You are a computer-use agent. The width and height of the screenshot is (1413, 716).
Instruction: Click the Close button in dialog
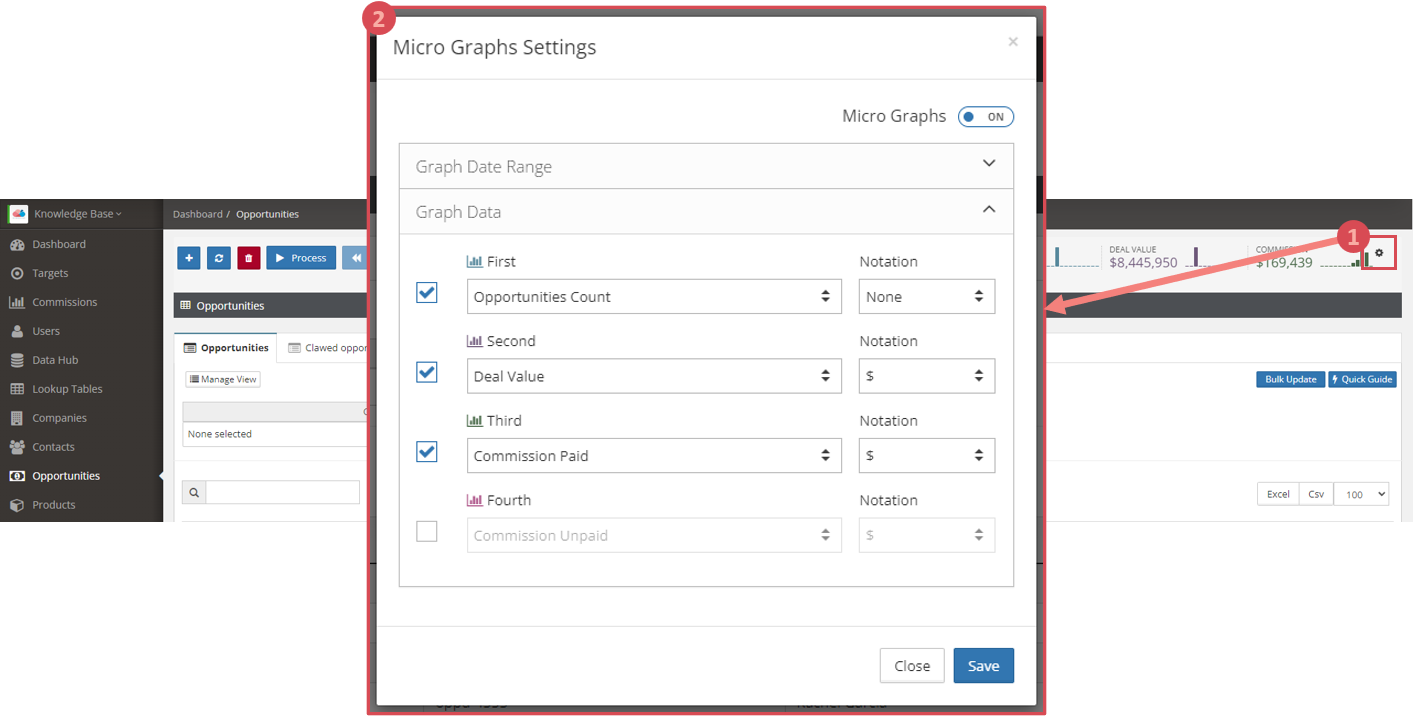(x=912, y=666)
